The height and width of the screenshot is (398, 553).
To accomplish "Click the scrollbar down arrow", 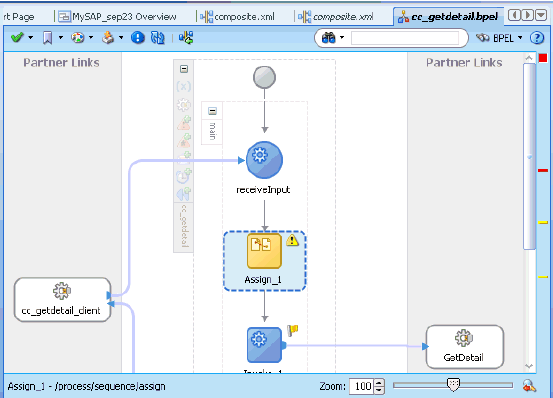I will [x=529, y=366].
